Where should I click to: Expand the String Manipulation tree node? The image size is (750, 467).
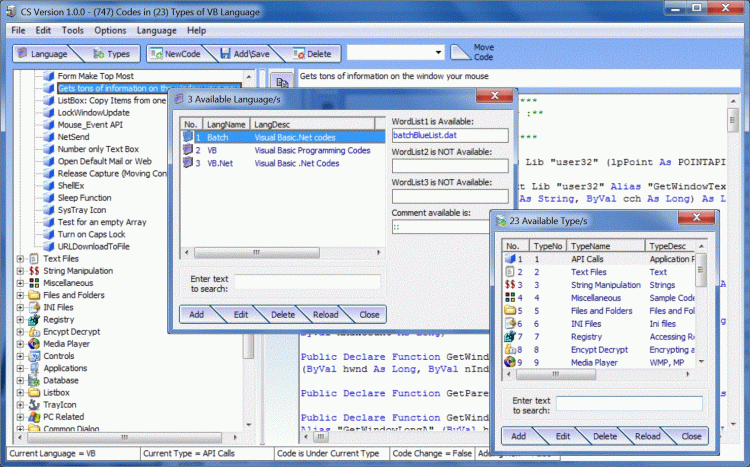coord(20,271)
